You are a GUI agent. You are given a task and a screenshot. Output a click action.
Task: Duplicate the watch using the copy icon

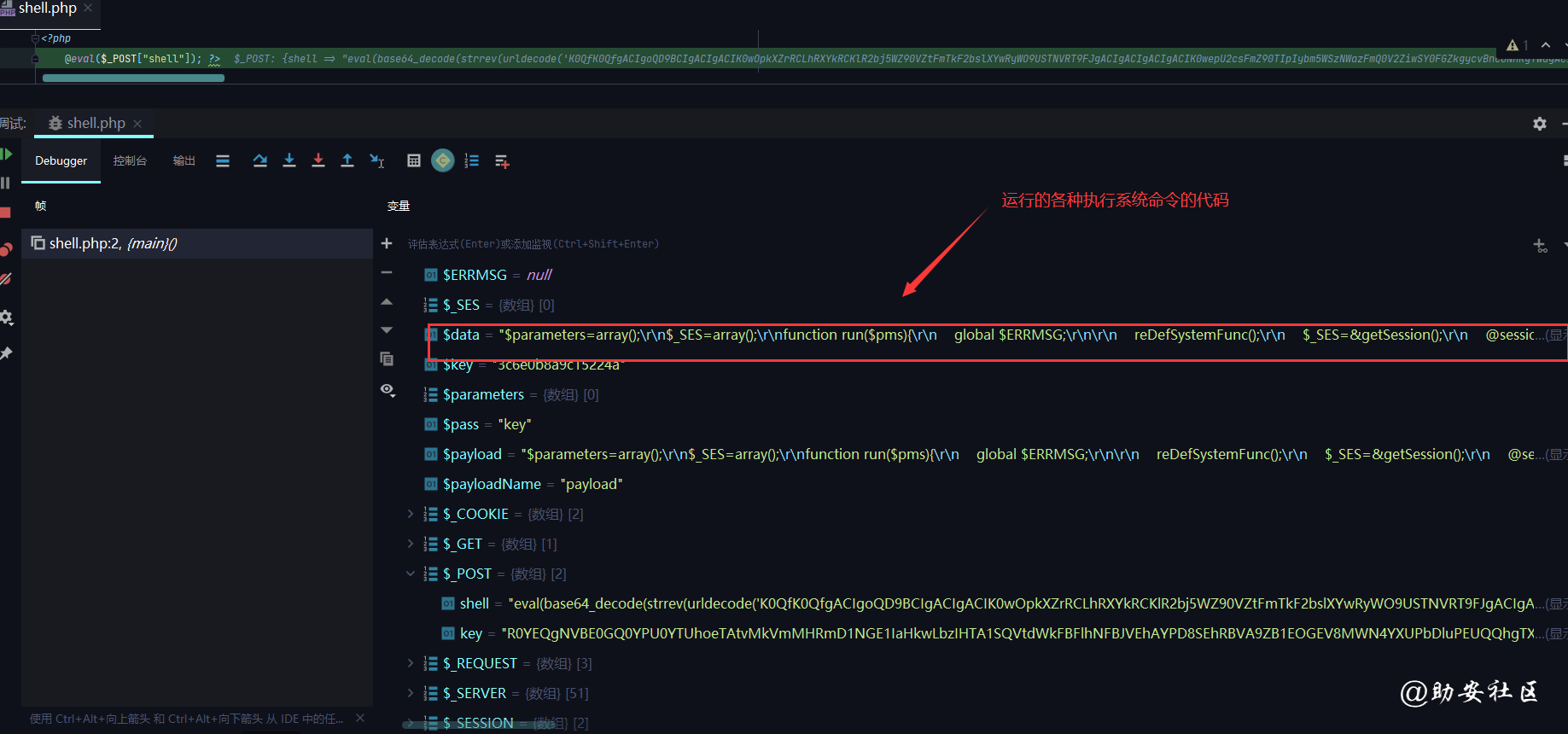387,358
